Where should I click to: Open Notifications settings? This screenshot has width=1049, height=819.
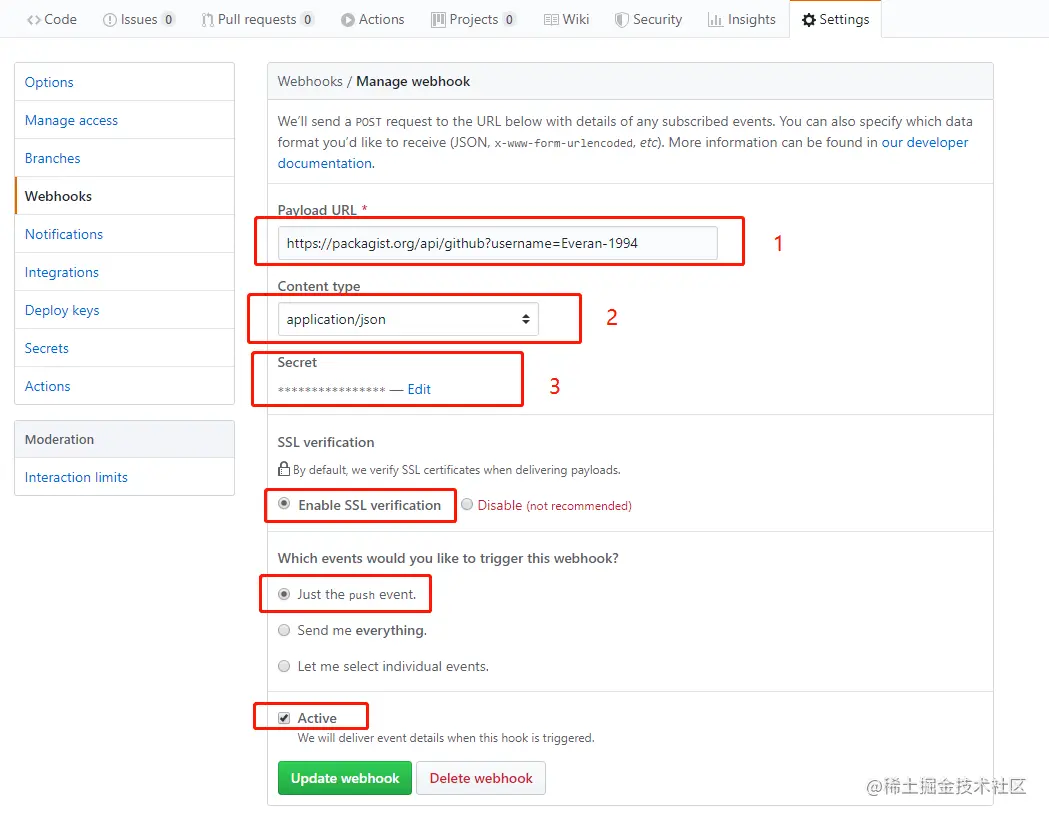tap(124, 234)
